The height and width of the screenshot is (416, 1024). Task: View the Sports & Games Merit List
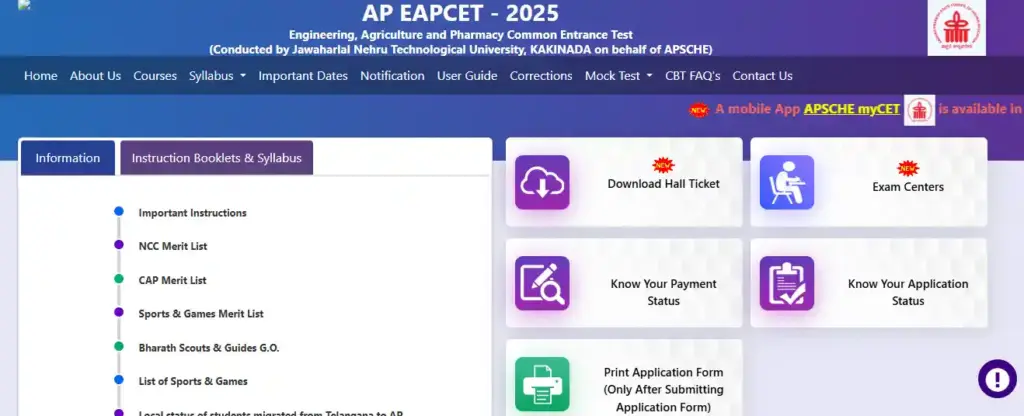pyautogui.click(x=201, y=314)
